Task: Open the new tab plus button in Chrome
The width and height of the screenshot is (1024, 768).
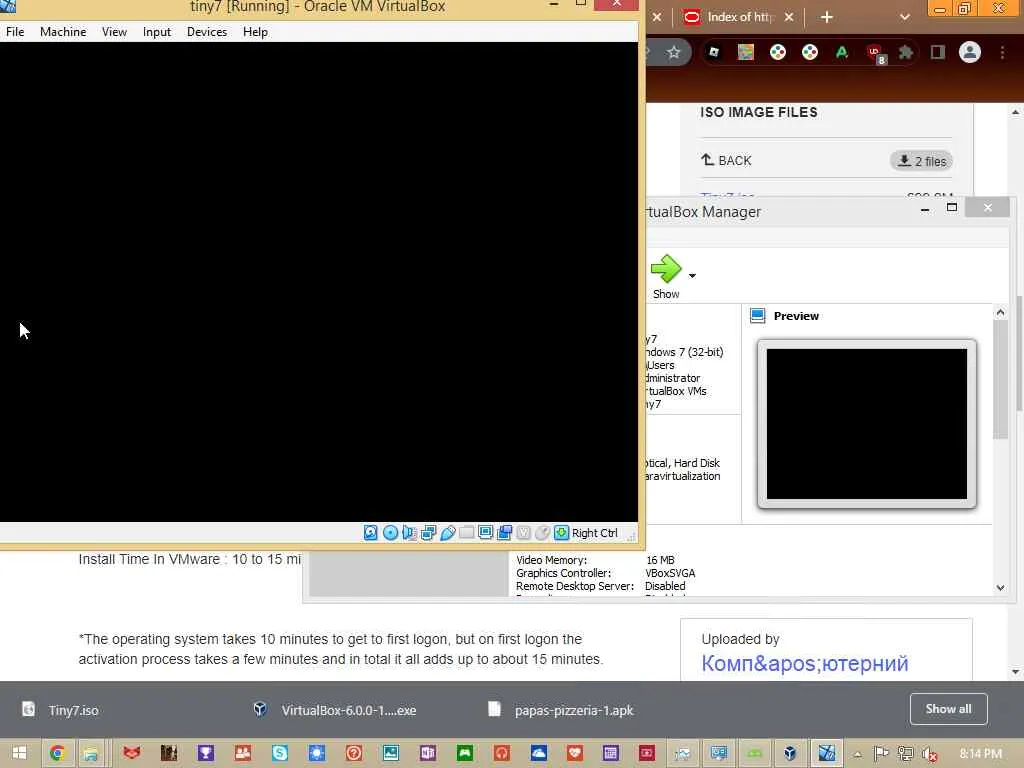Action: coord(826,17)
